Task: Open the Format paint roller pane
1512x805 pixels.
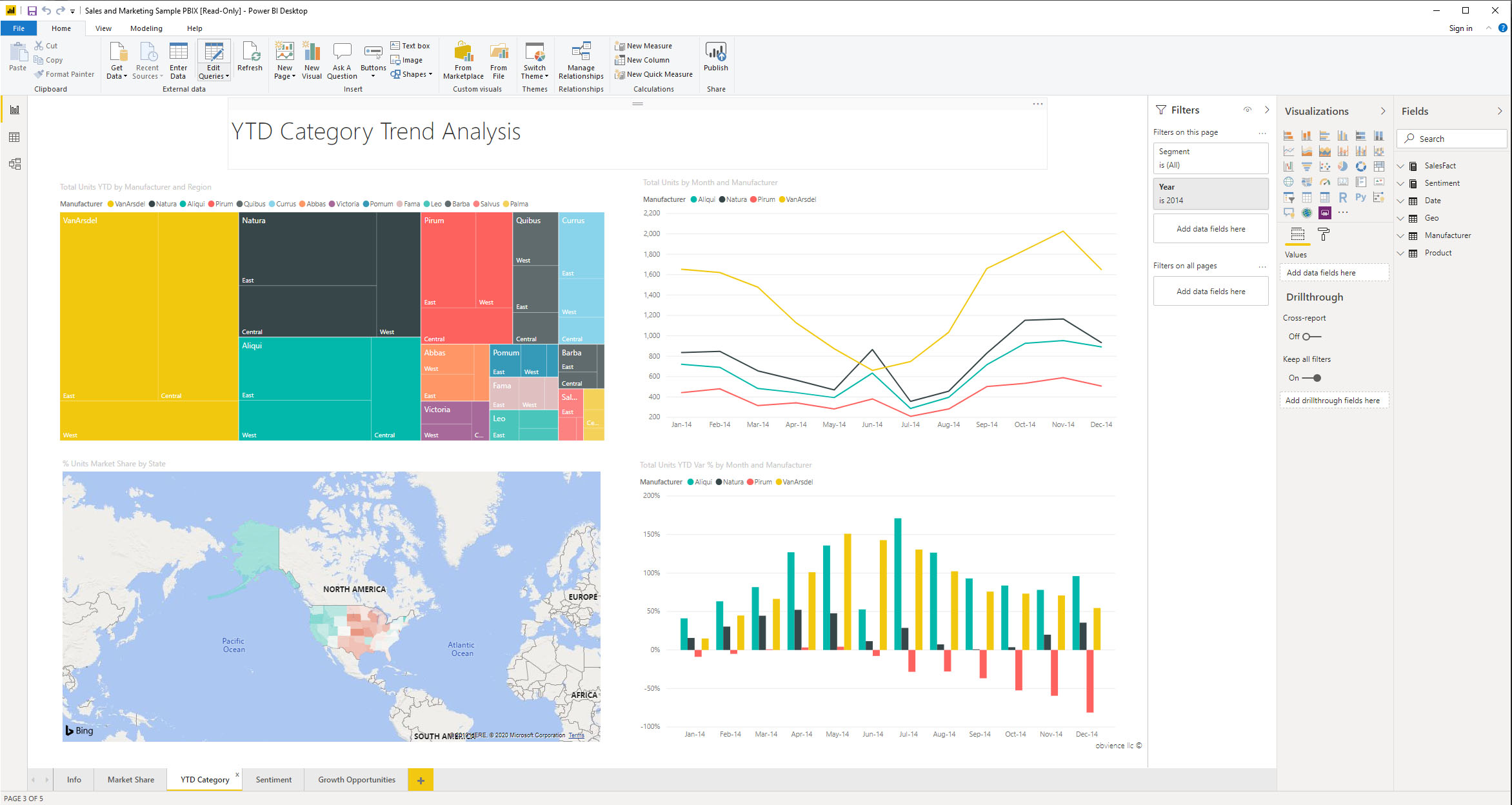Action: click(x=1323, y=235)
